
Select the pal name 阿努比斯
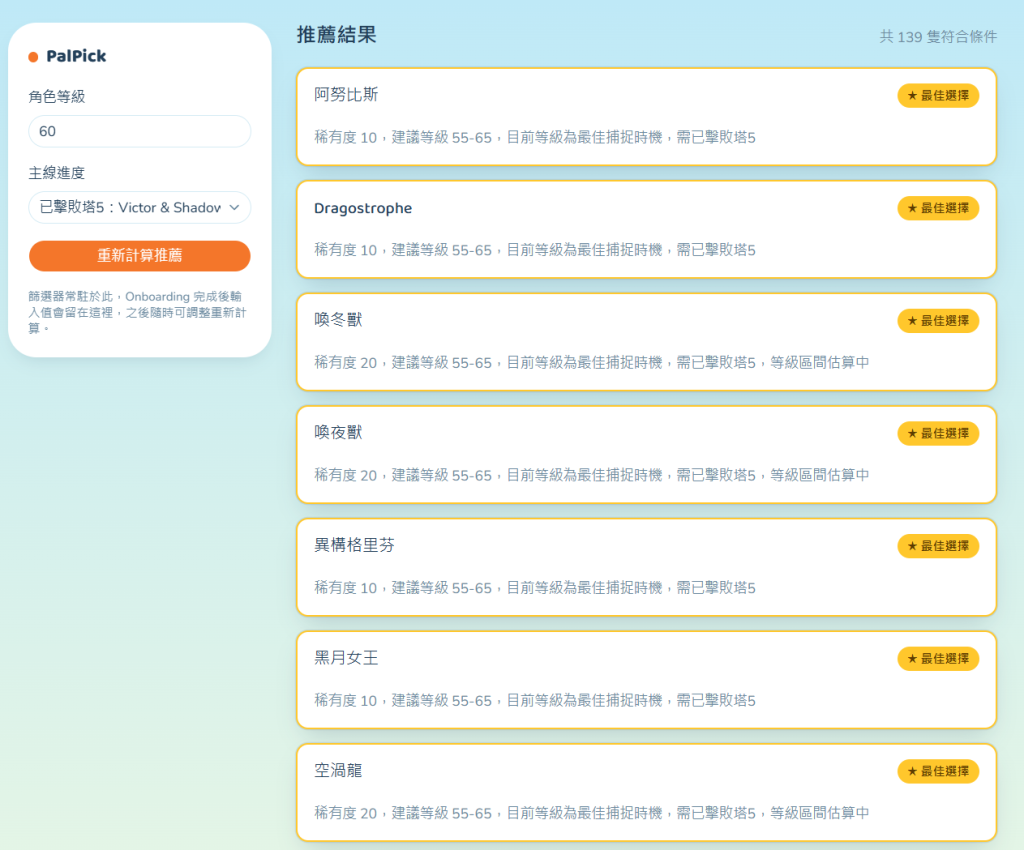click(346, 95)
